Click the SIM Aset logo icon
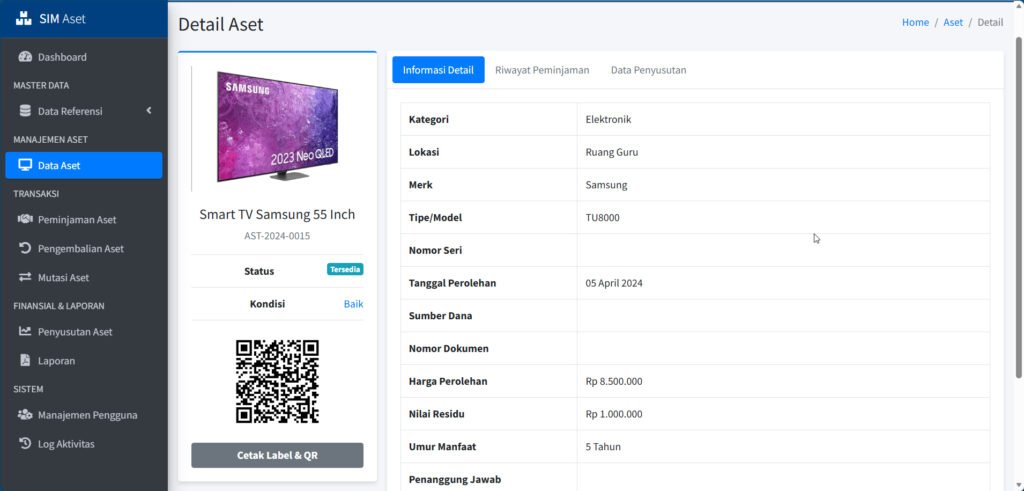 (23, 18)
